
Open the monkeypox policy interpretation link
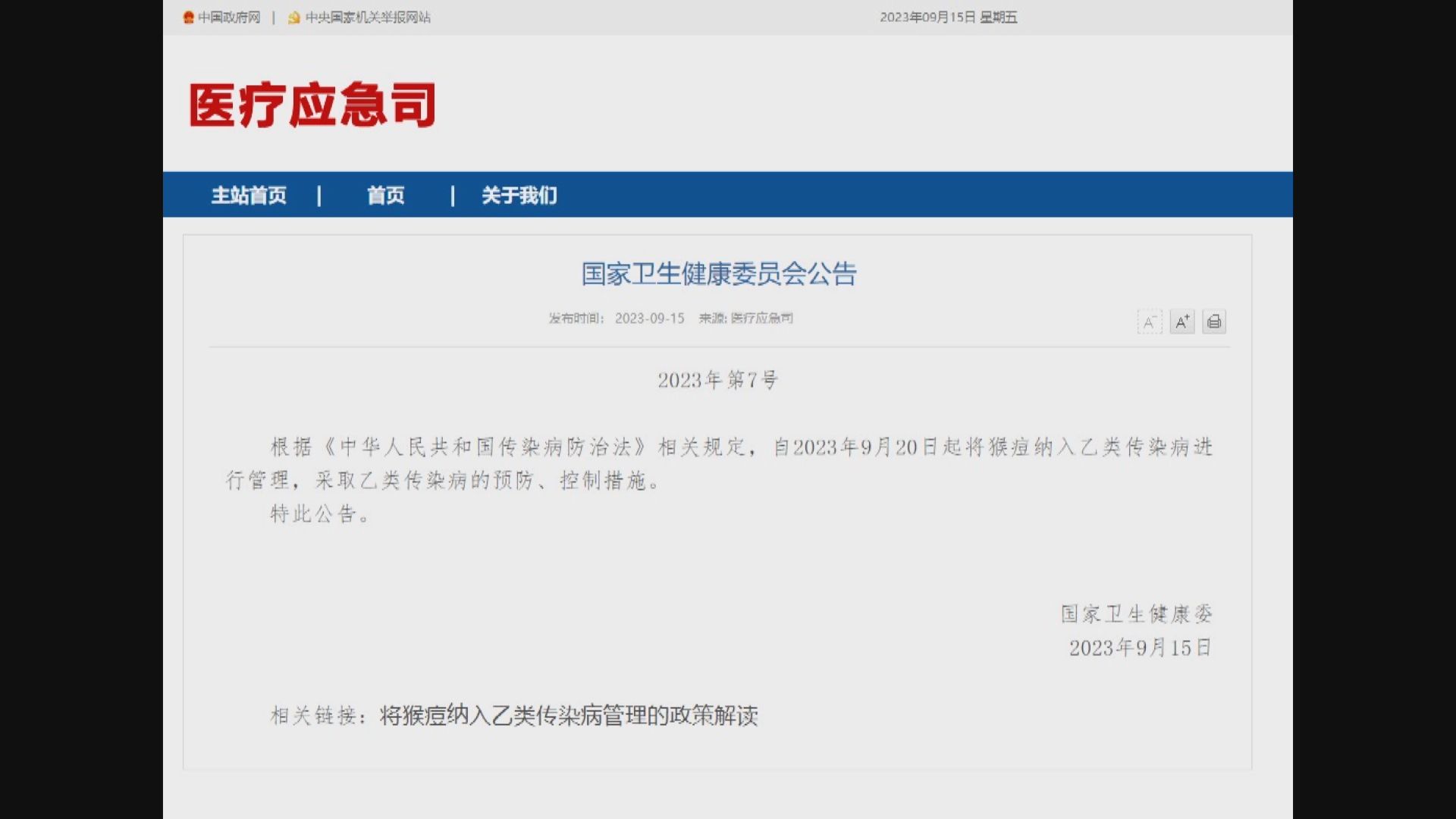[x=569, y=715]
